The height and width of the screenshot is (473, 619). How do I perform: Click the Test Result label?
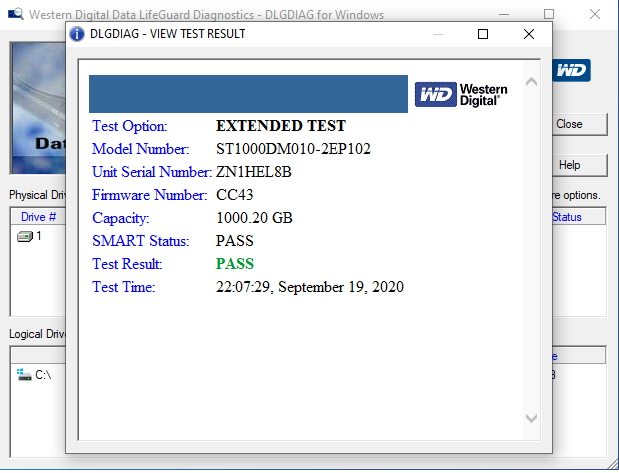coord(127,264)
